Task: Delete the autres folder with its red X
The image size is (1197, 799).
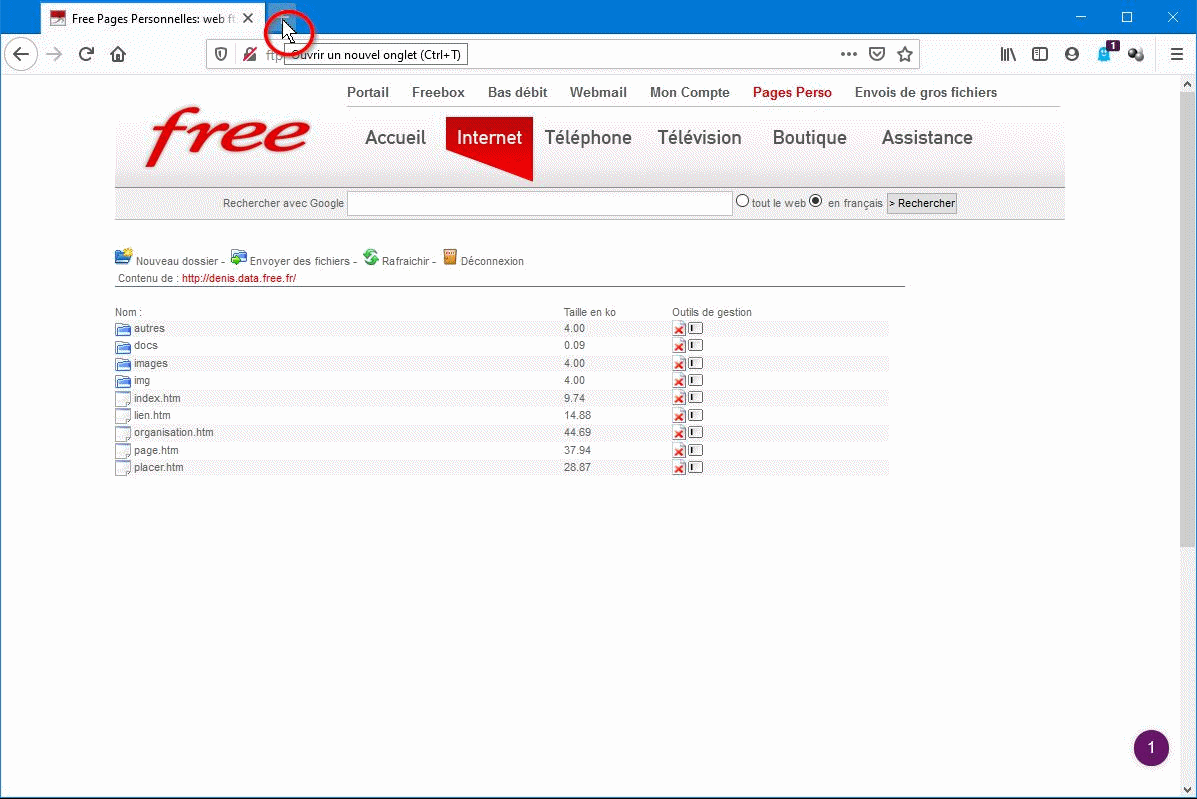Action: coord(679,329)
